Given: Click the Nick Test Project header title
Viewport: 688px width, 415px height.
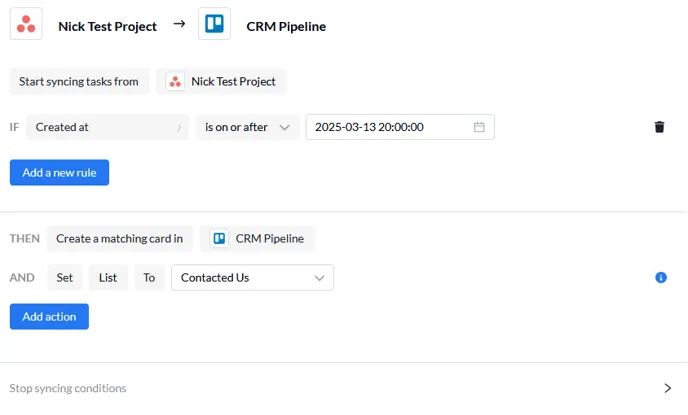Looking at the screenshot, I should [108, 26].
